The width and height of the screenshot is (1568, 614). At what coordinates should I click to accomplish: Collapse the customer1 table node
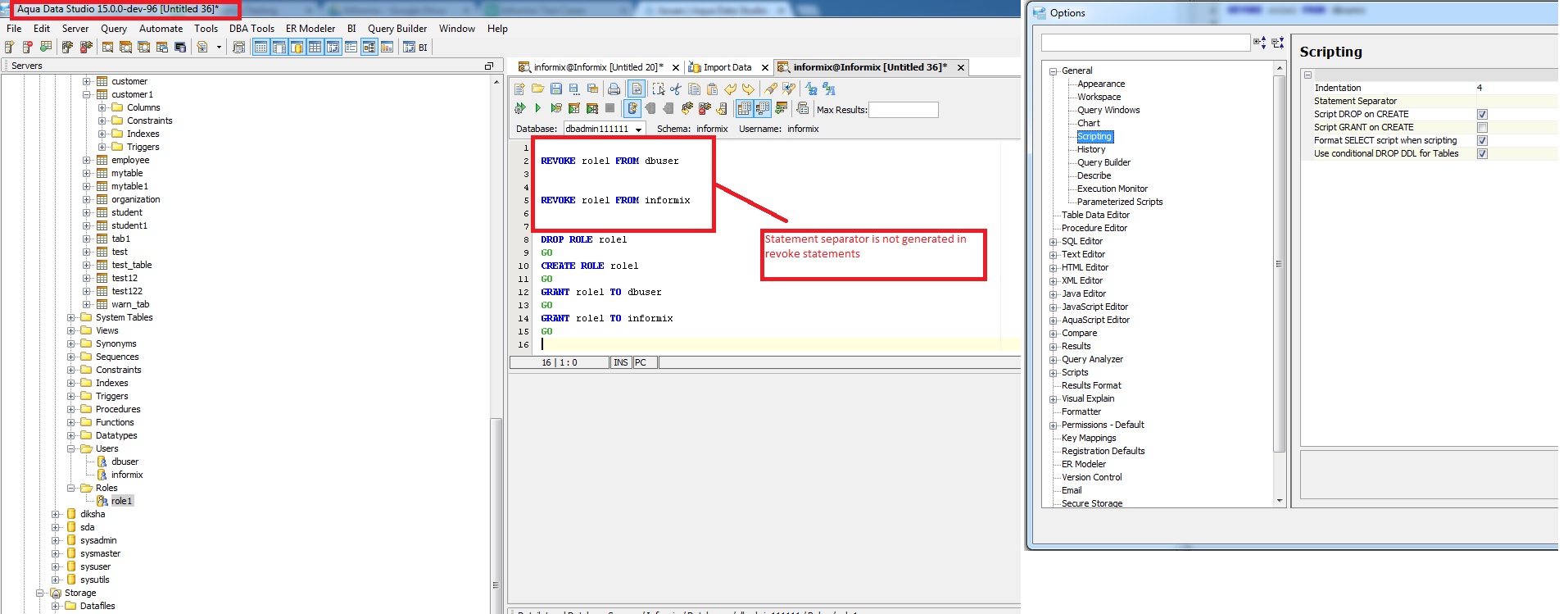point(87,94)
